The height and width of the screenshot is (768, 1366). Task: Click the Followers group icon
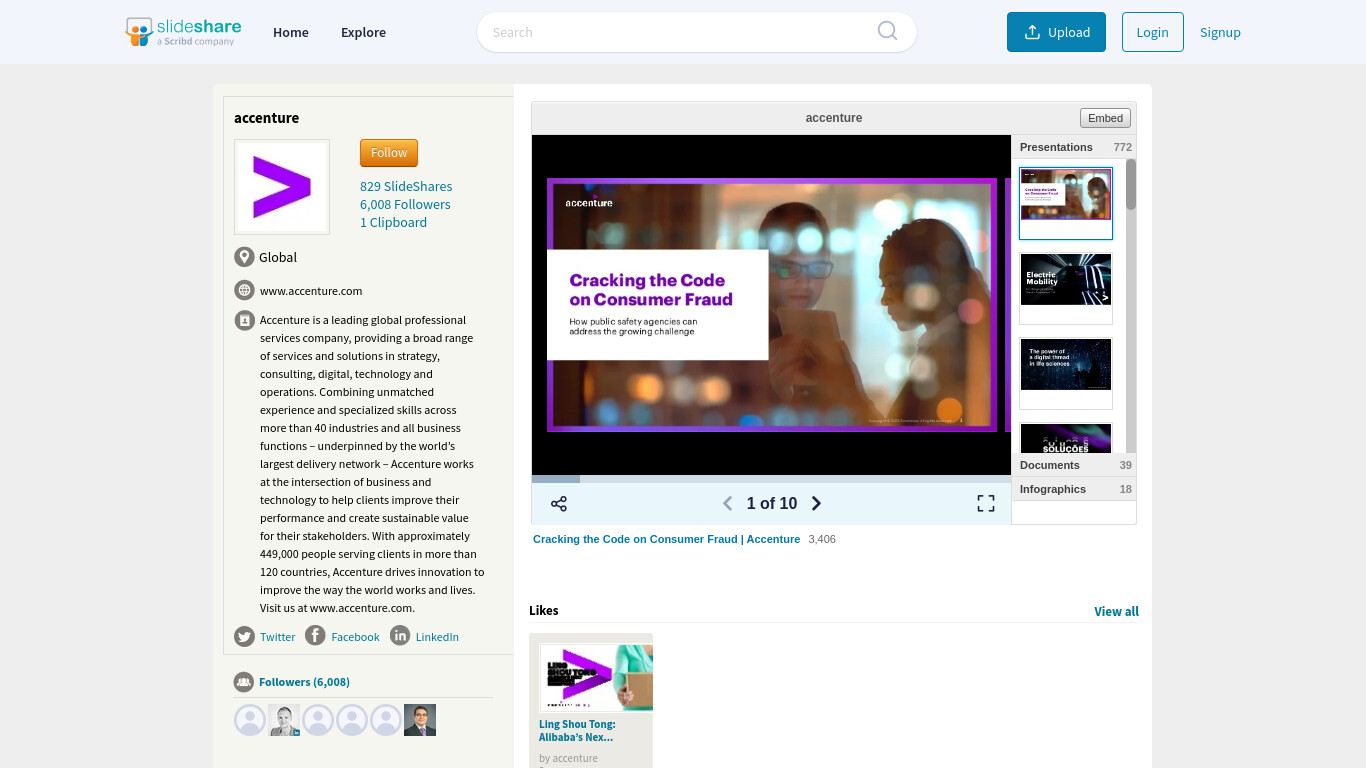point(244,682)
